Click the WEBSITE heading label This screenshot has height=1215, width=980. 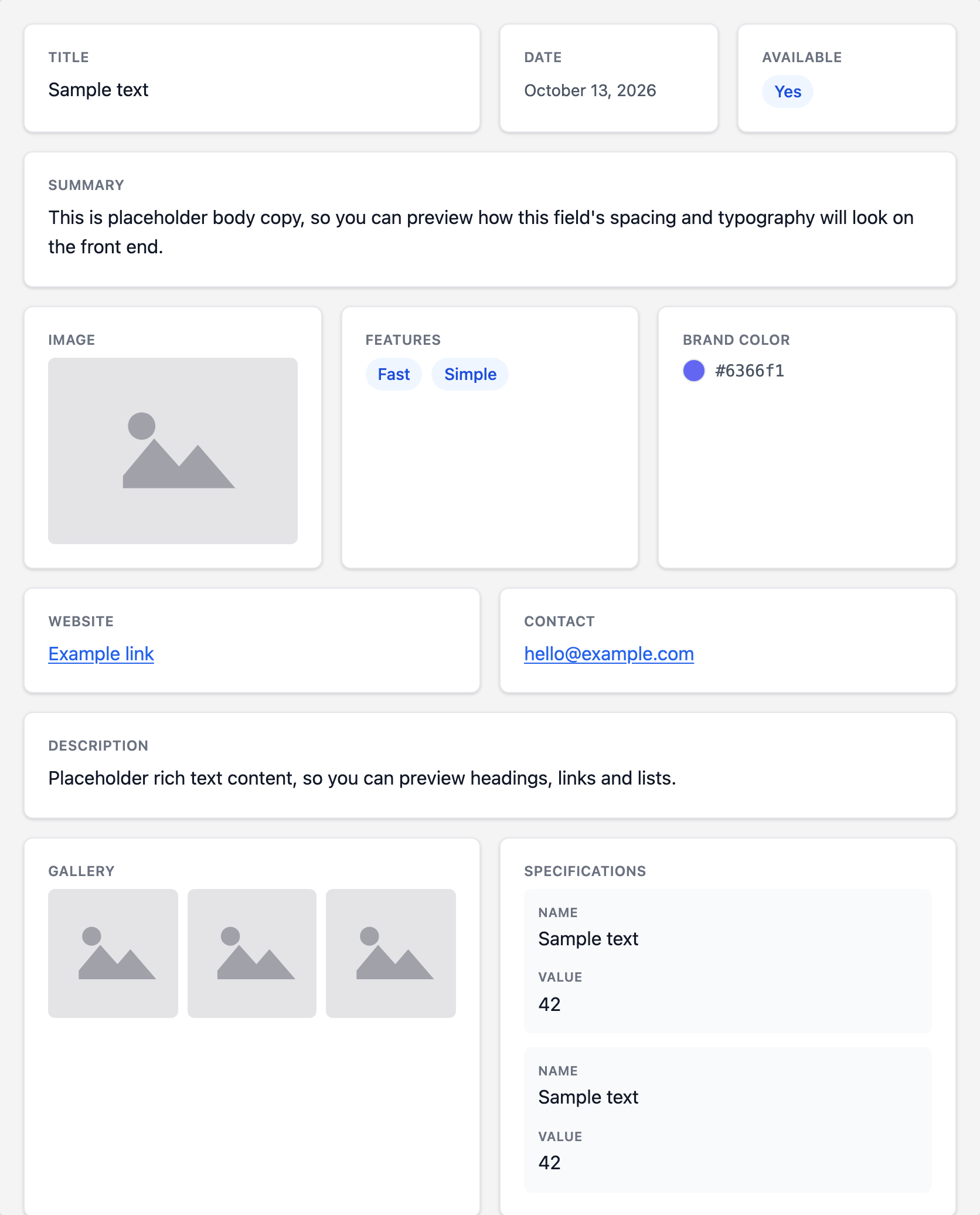click(81, 622)
